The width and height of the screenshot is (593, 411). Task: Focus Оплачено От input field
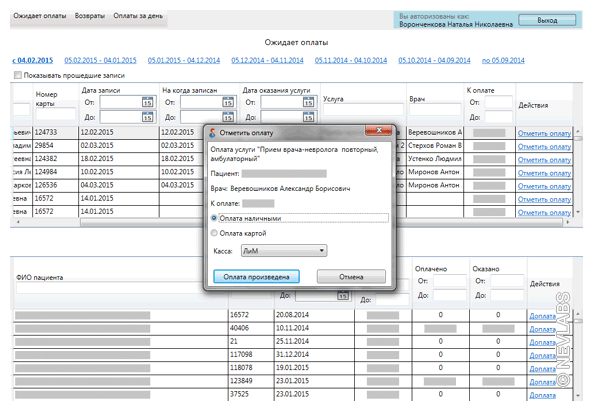(450, 281)
